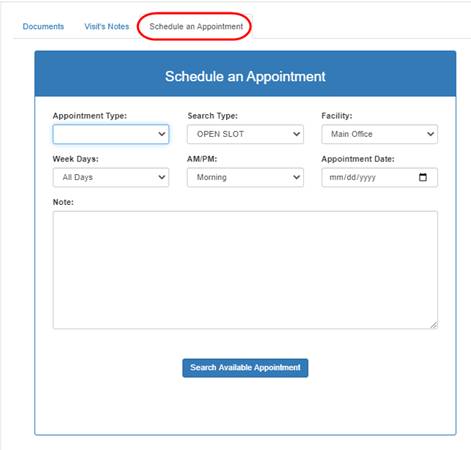Click the Search Type label

coord(213,116)
